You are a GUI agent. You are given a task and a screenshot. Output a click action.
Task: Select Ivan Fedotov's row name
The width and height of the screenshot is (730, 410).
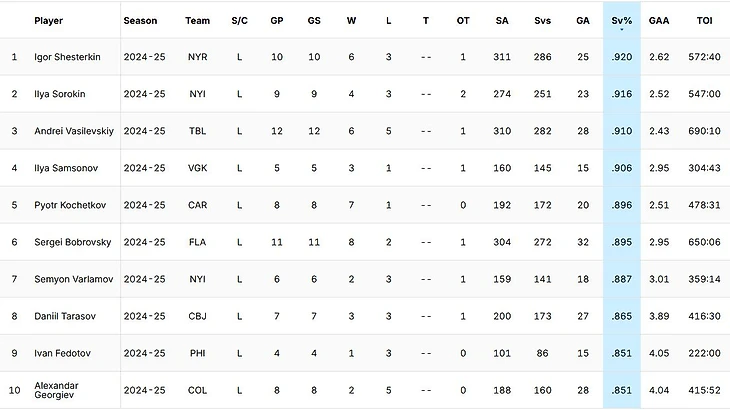[62, 353]
